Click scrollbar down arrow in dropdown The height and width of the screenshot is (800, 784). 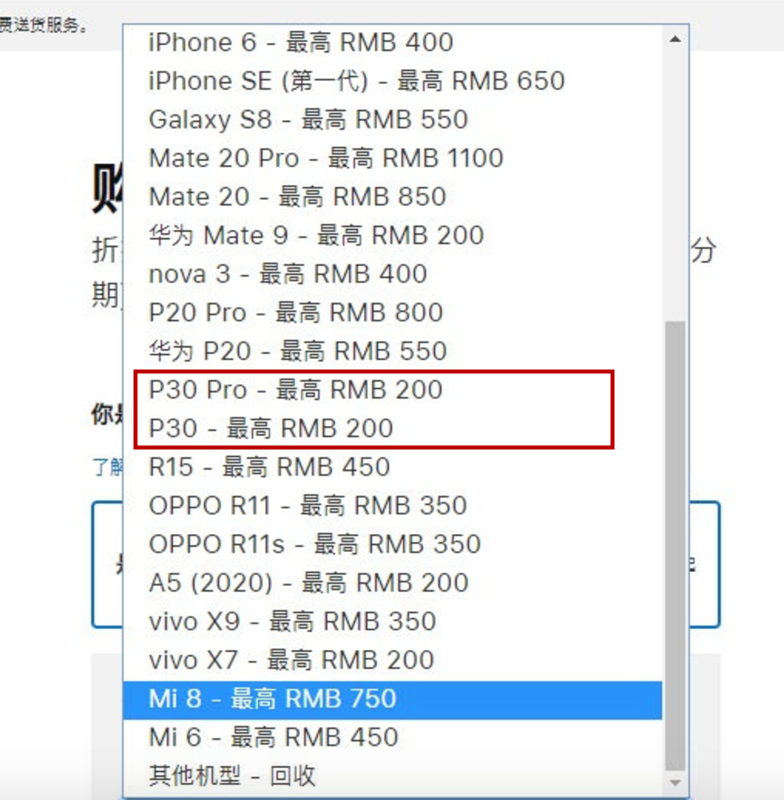pos(675,783)
